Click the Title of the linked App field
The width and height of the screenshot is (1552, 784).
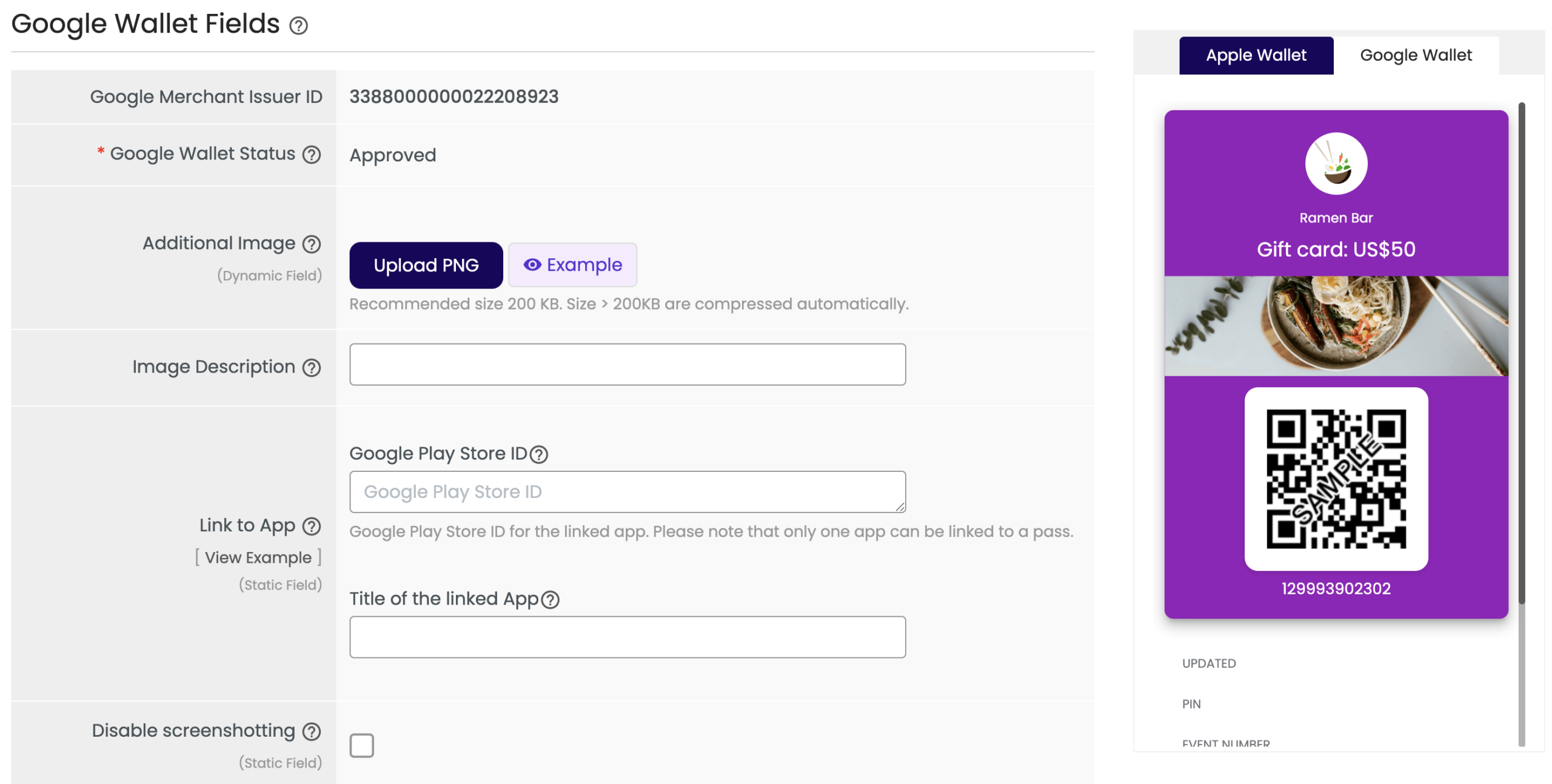[627, 637]
